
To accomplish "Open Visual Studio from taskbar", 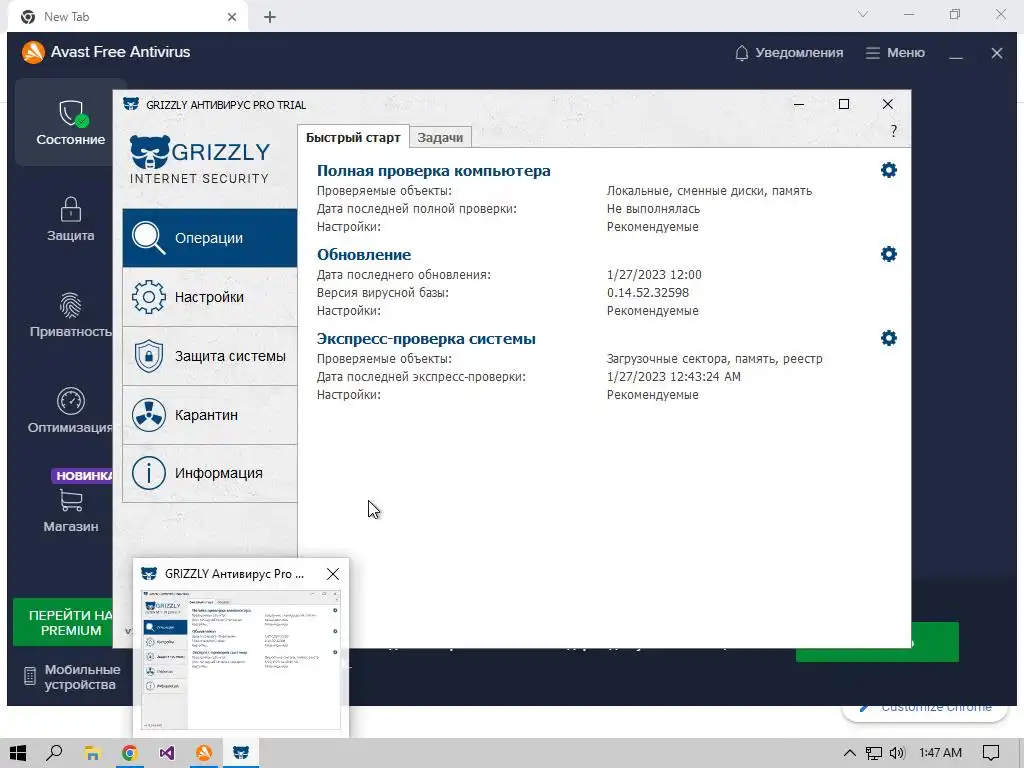I will [167, 753].
